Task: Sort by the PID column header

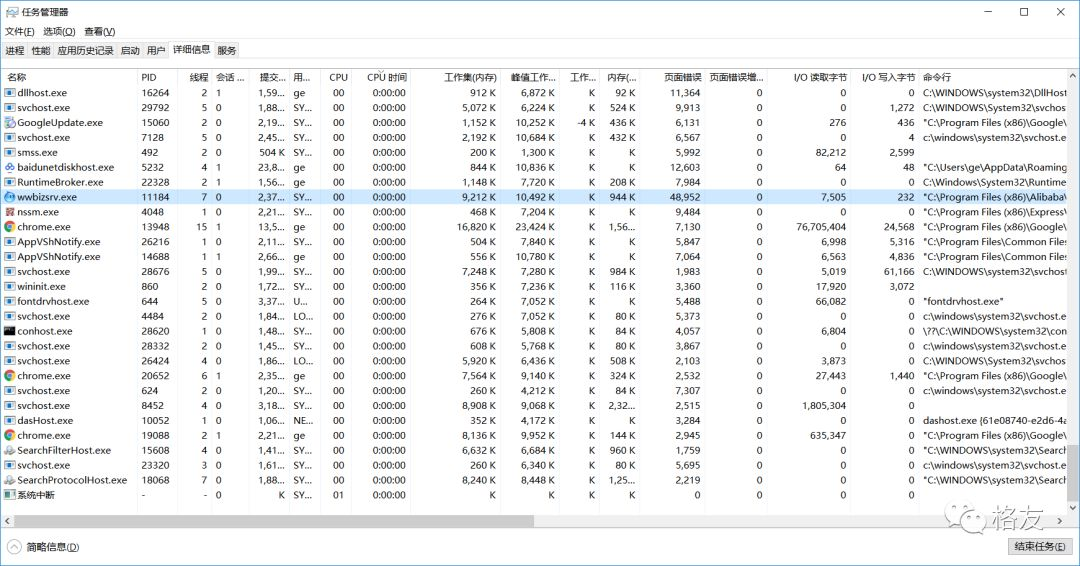Action: tap(157, 77)
